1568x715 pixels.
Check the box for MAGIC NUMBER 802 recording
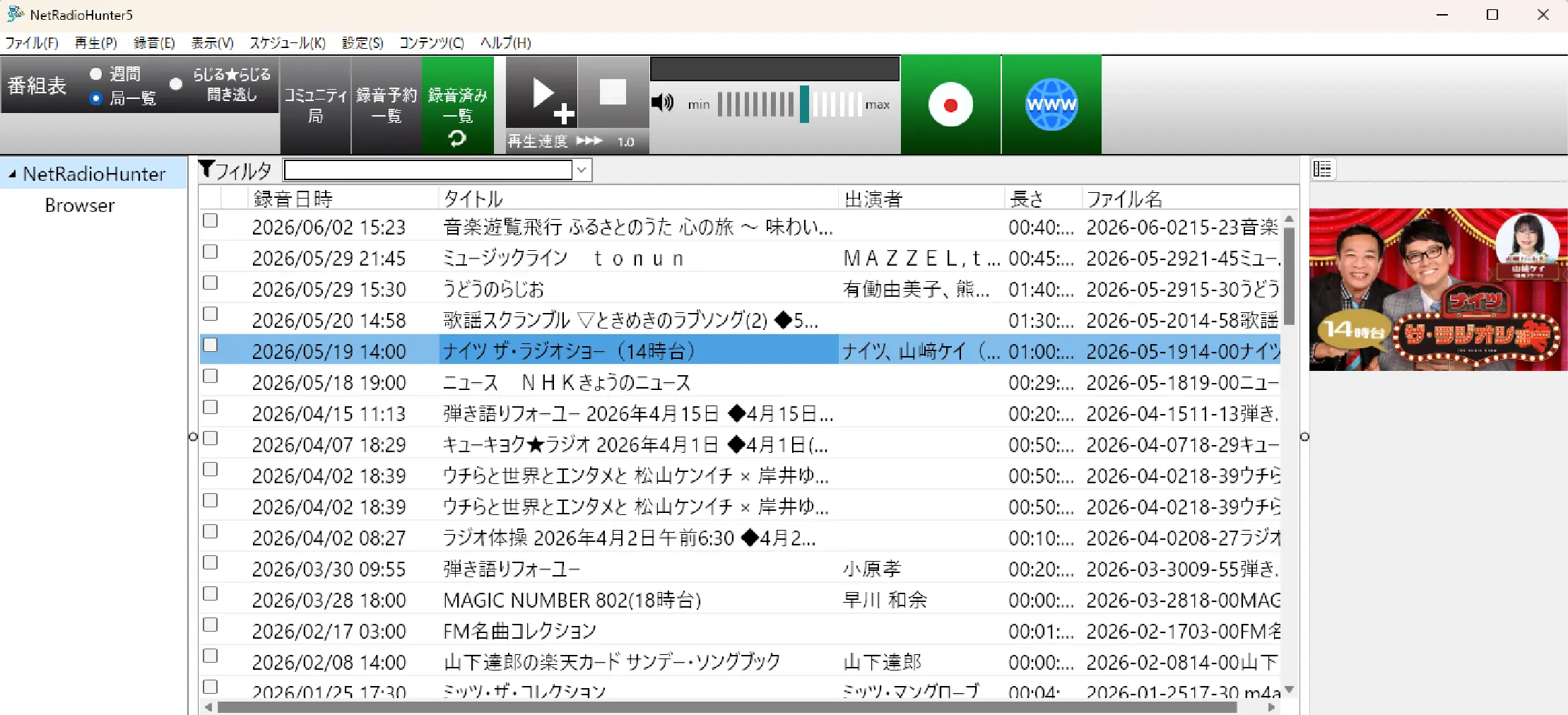(x=210, y=593)
